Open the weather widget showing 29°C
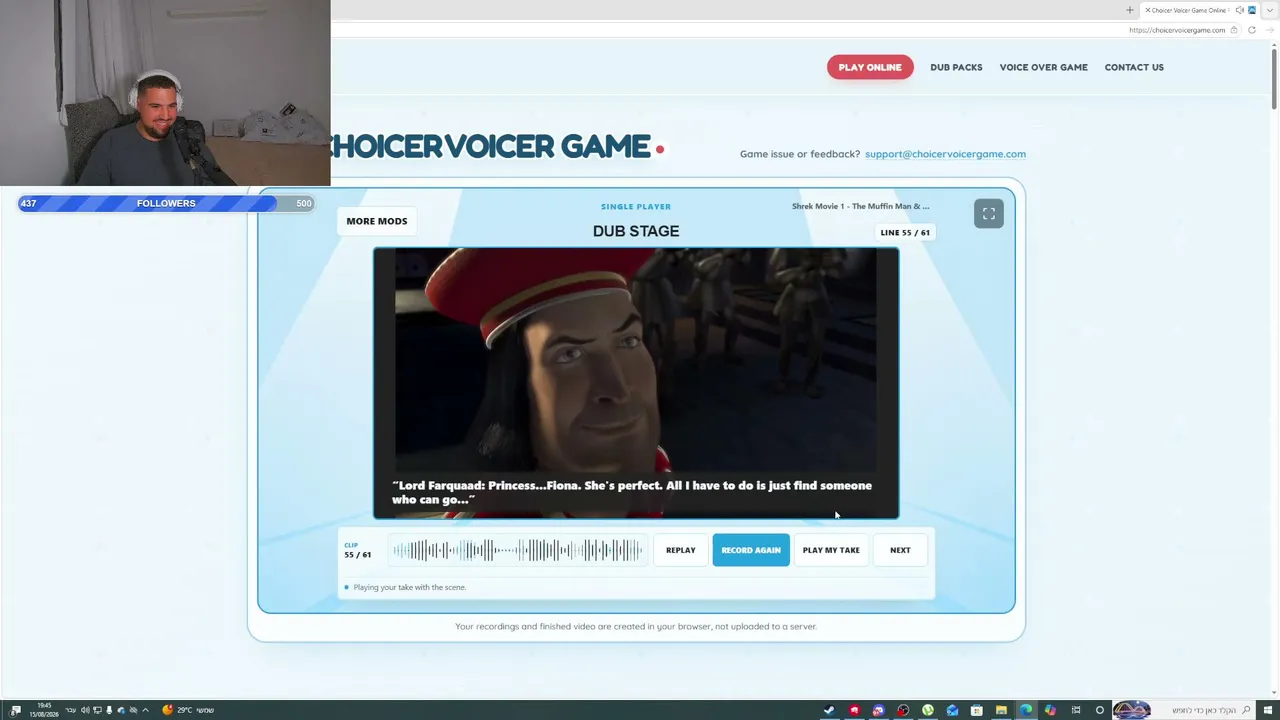The width and height of the screenshot is (1280, 720). point(188,710)
